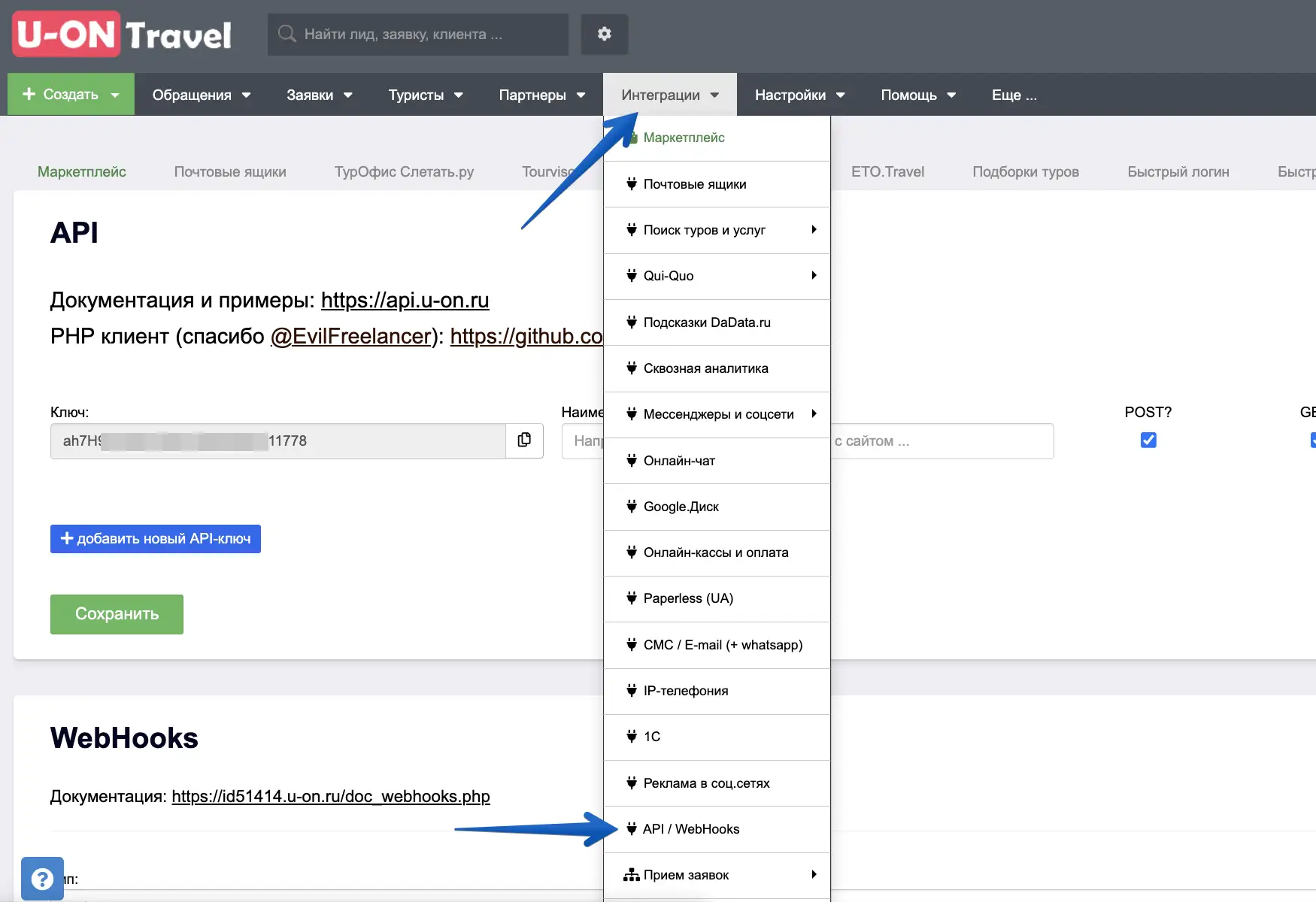Click the gear settings icon near search
This screenshot has height=902, width=1316.
[x=604, y=34]
